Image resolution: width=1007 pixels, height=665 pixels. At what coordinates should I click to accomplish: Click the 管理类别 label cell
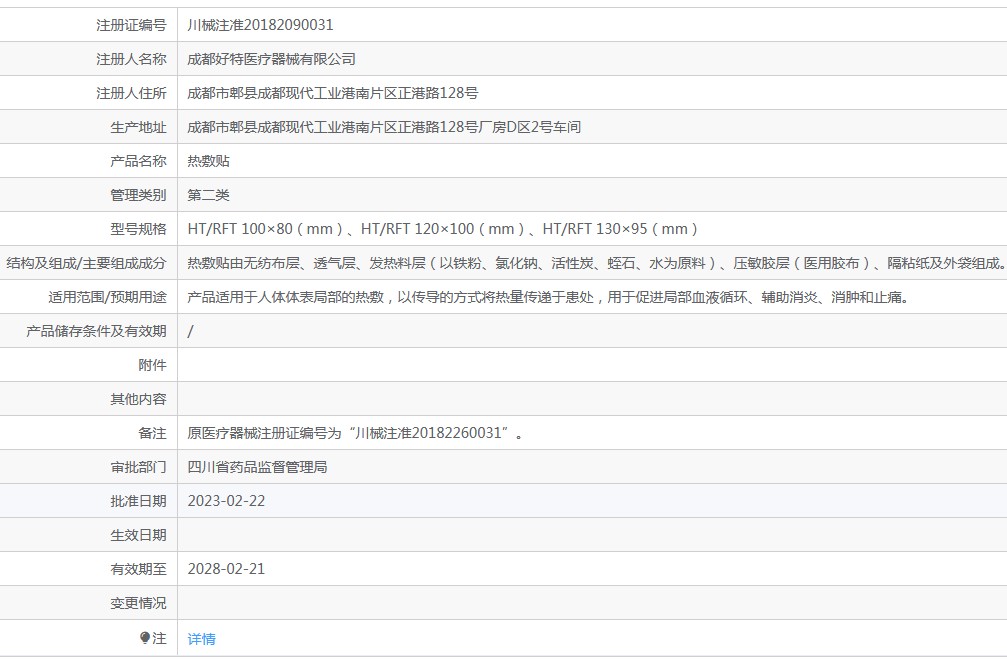[x=89, y=195]
